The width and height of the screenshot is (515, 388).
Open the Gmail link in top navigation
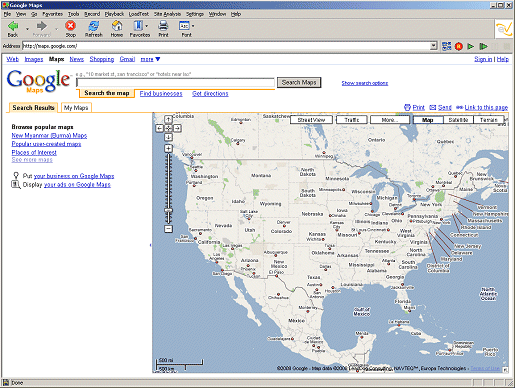tap(127, 59)
